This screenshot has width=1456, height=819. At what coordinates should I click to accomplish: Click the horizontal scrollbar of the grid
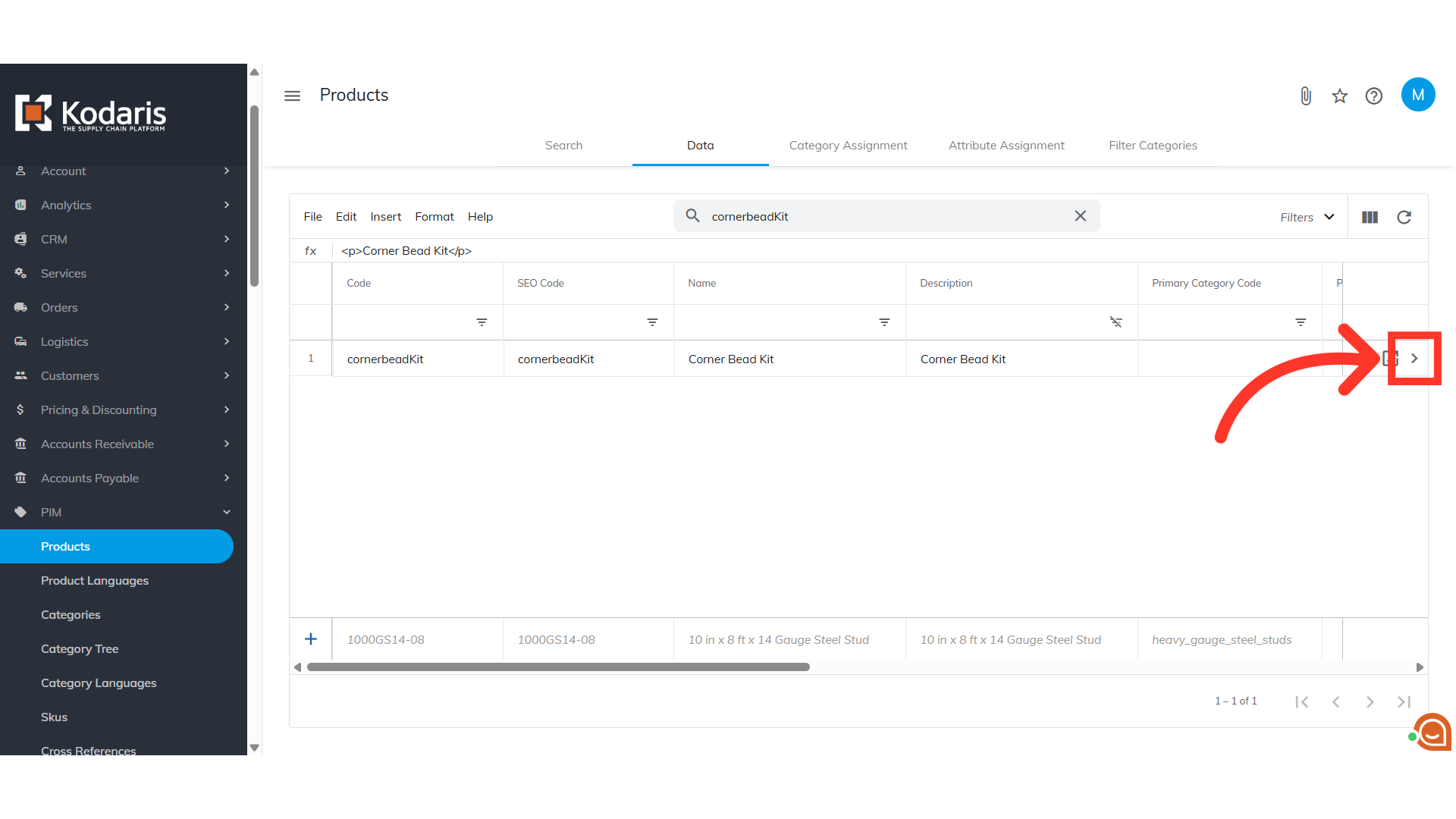click(x=558, y=667)
